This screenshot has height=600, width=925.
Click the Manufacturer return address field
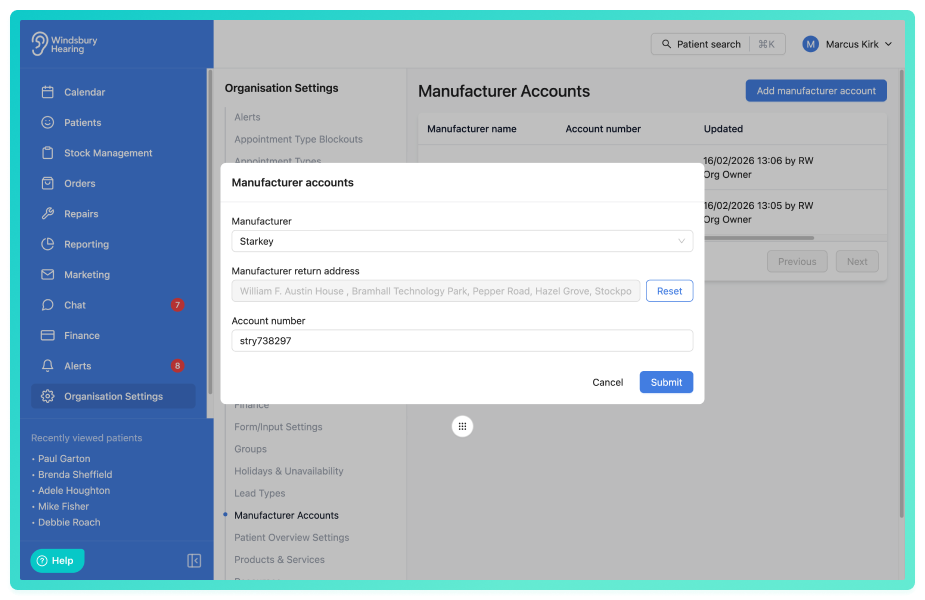(x=435, y=291)
